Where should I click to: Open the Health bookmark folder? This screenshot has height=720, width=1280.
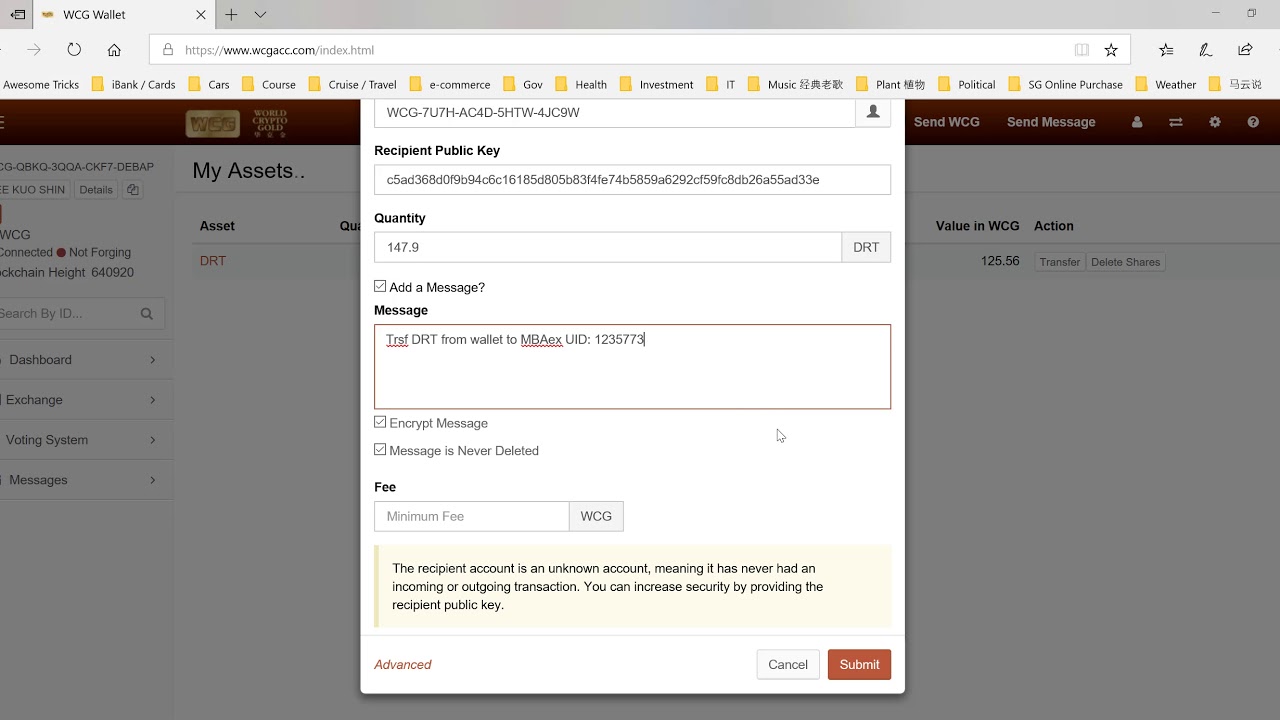581,85
